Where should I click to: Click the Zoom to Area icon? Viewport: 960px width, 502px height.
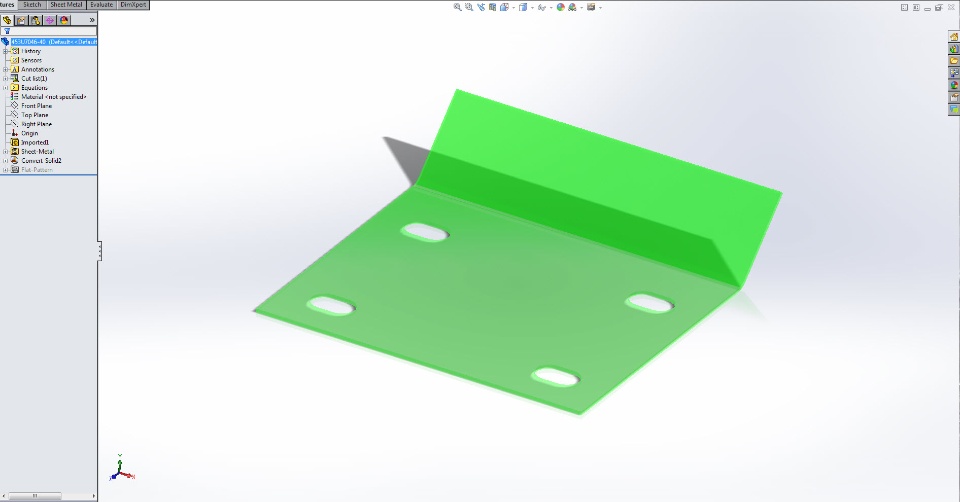click(469, 7)
